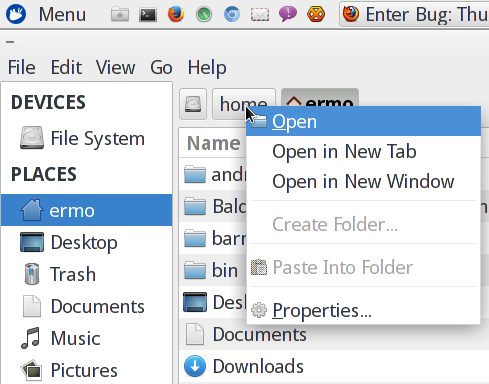Select ermo home in Places sidebar
489x384 pixels.
(x=87, y=210)
